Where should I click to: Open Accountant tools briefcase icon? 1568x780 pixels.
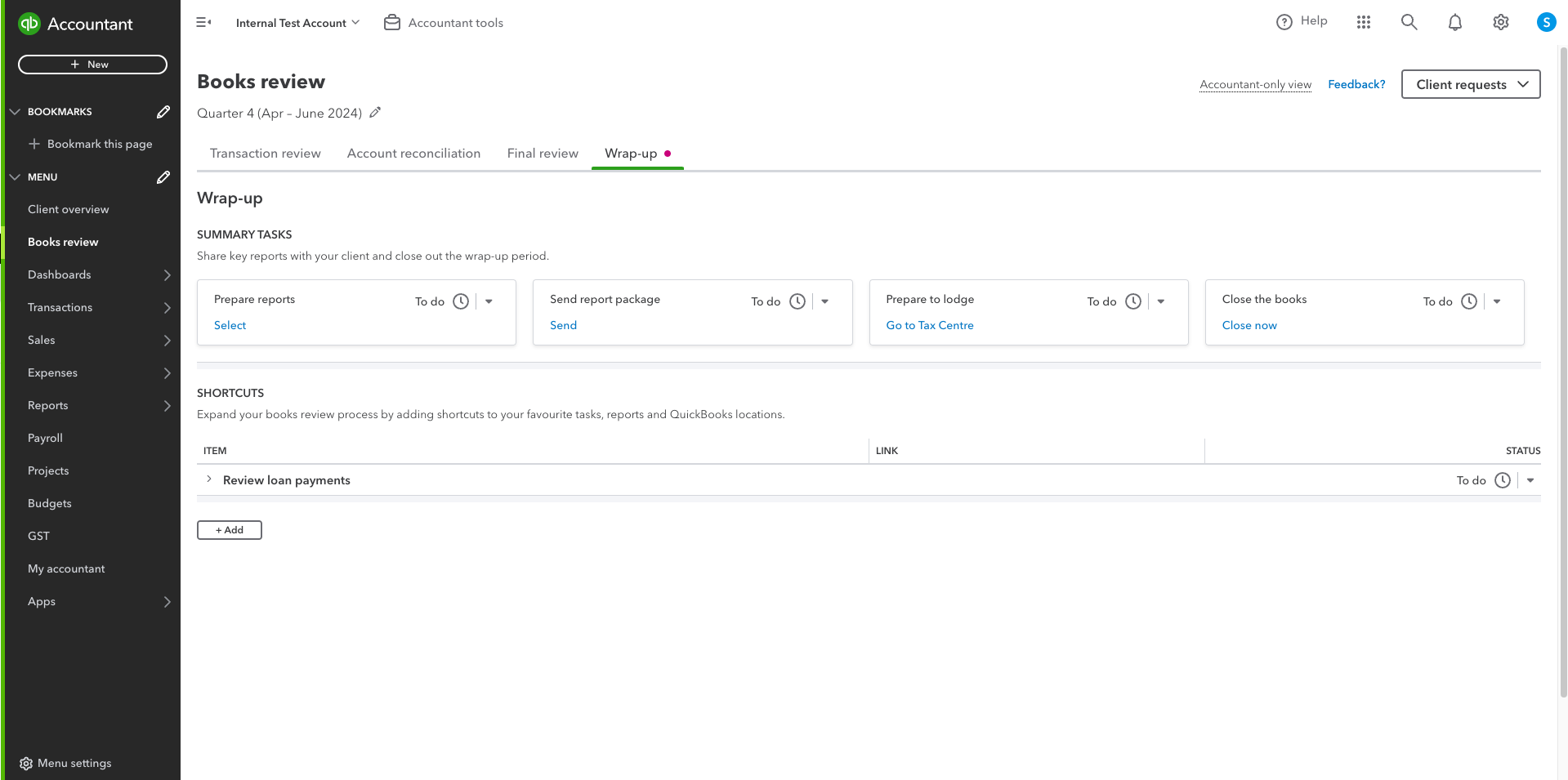(x=392, y=22)
